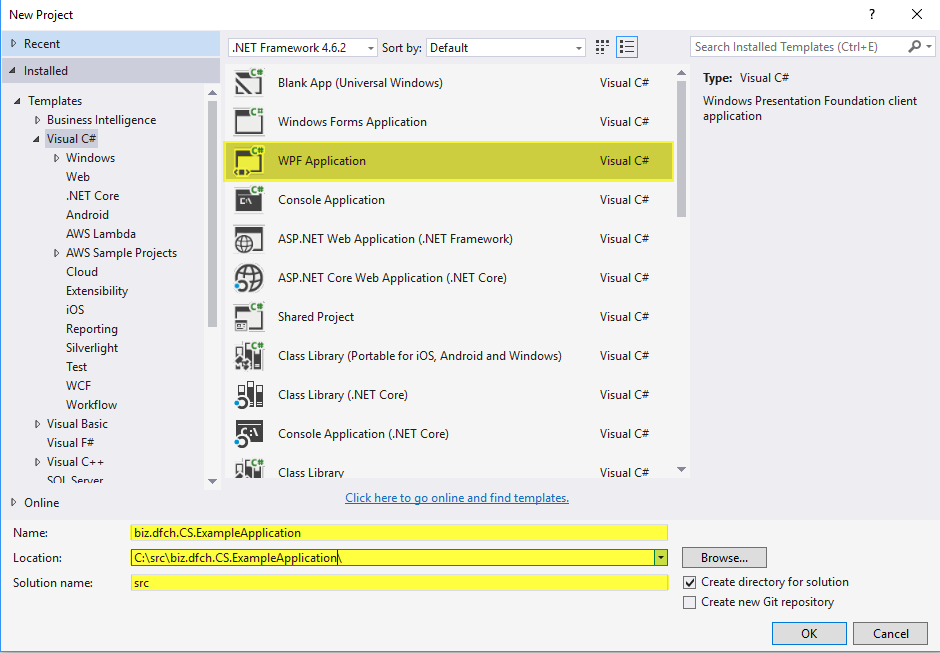Select the Windows Forms Application icon
Viewport: 940px width, 653px height.
coord(248,122)
